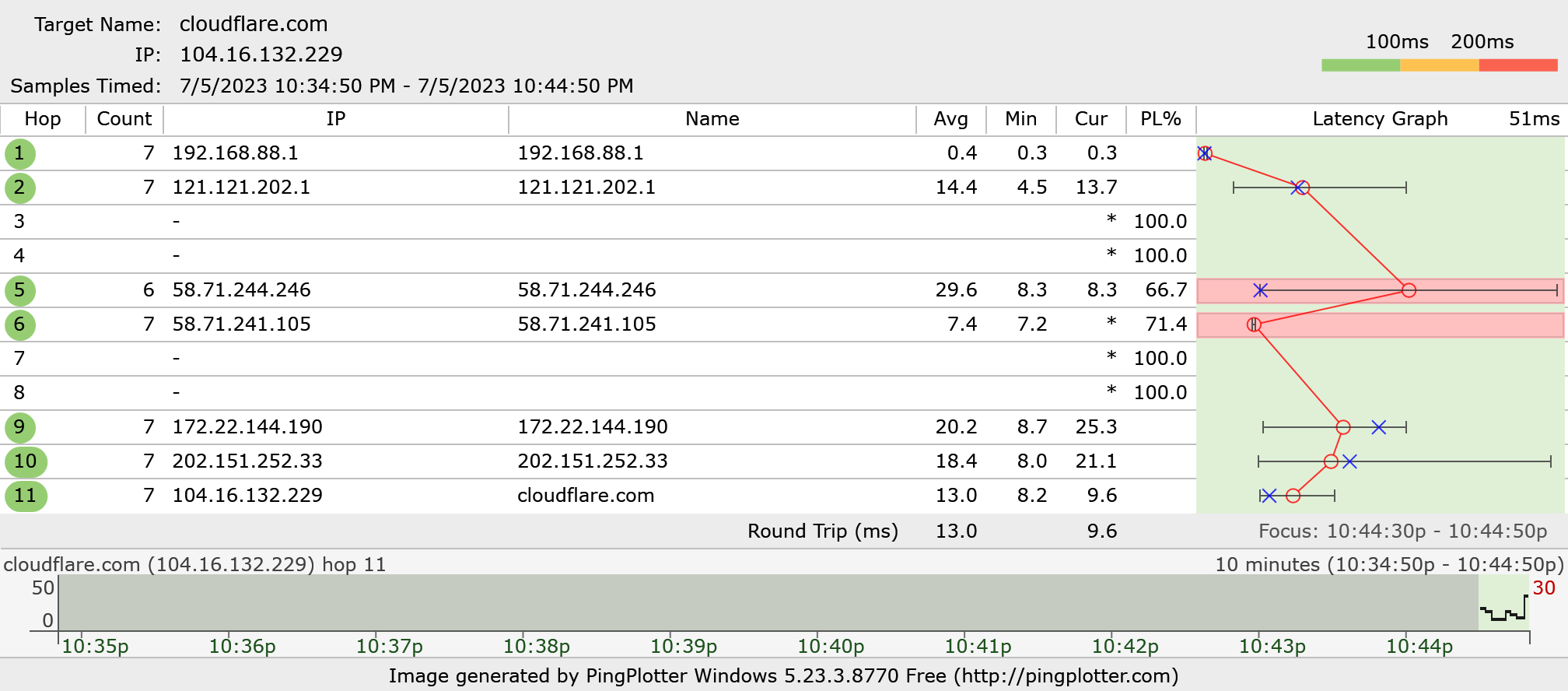This screenshot has height=691, width=1568.
Task: Click the Samples Timed date range
Action: (407, 86)
